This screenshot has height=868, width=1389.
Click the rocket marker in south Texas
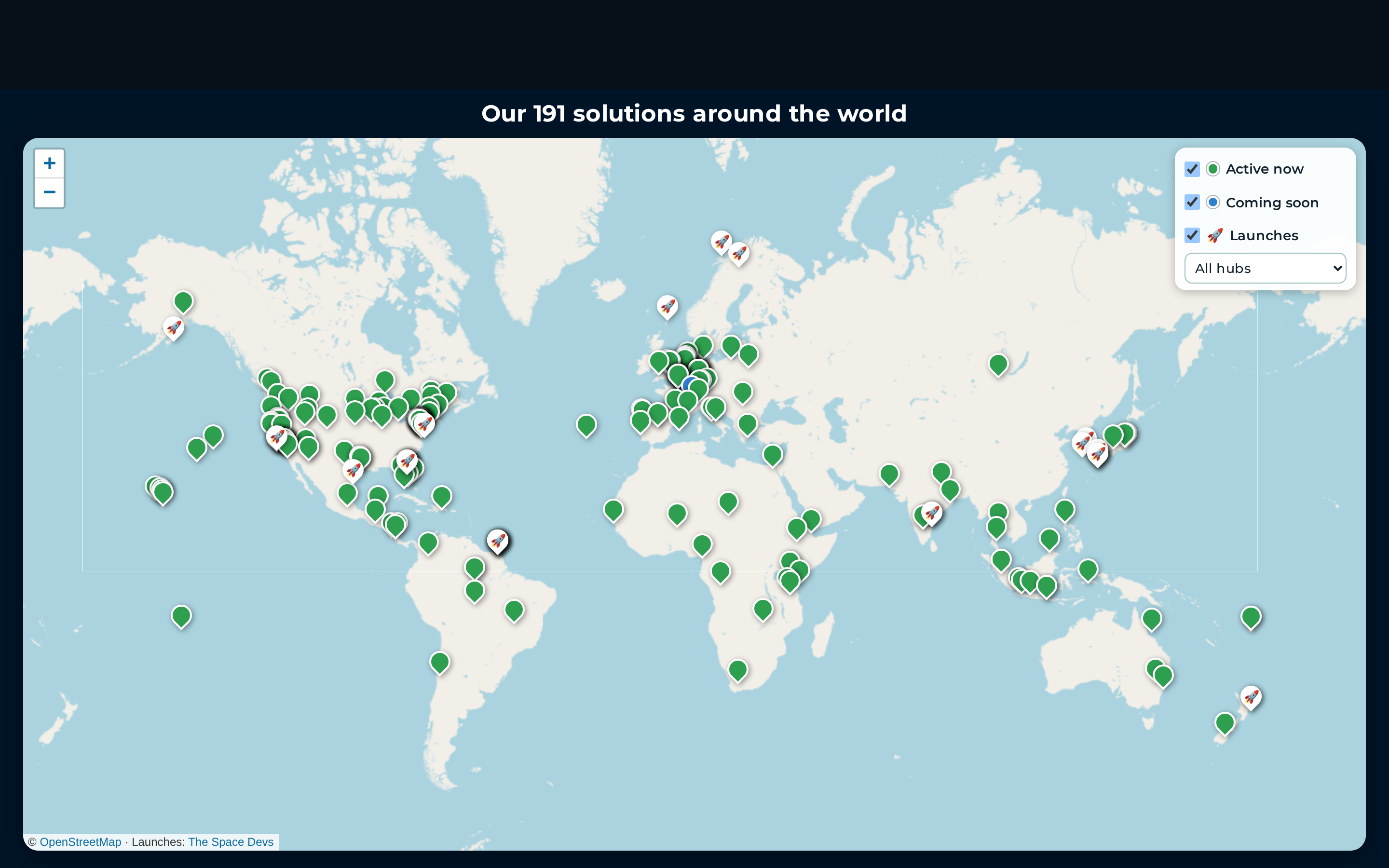click(x=353, y=471)
